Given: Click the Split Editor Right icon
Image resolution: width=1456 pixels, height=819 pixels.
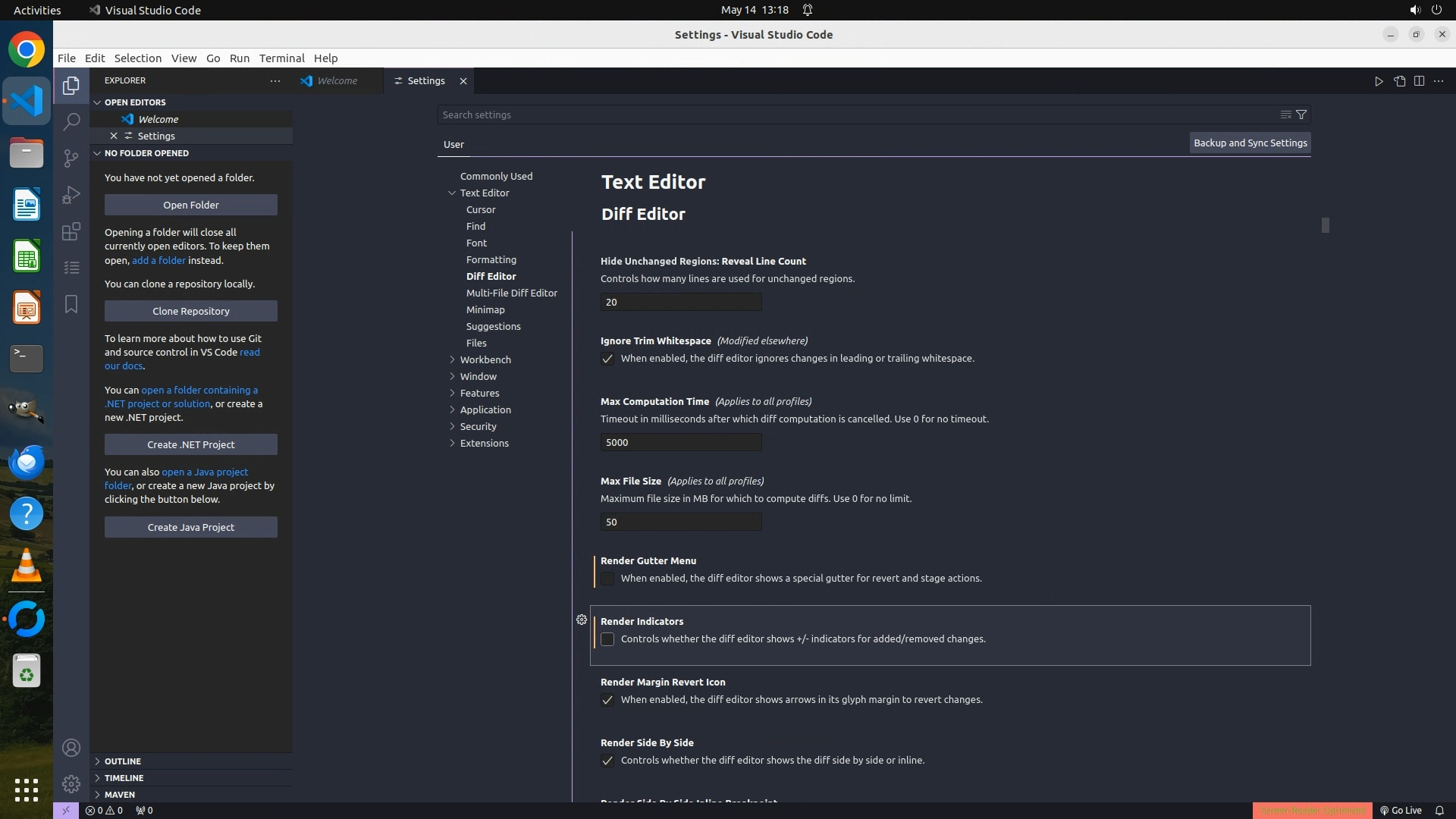Looking at the screenshot, I should 1419,81.
